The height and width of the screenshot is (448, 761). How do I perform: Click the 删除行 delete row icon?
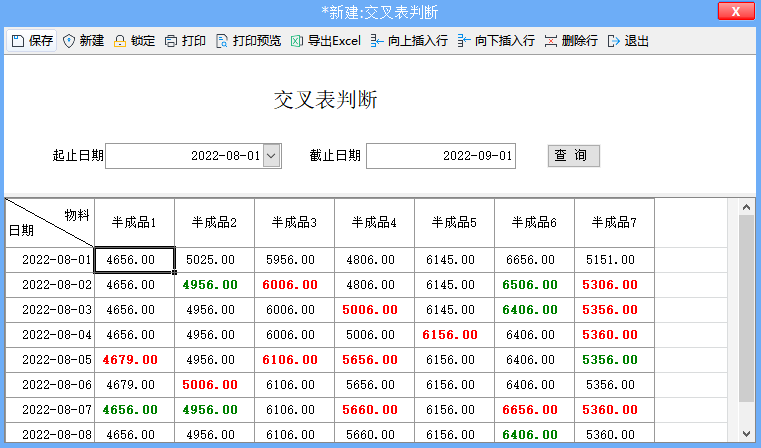[550, 41]
